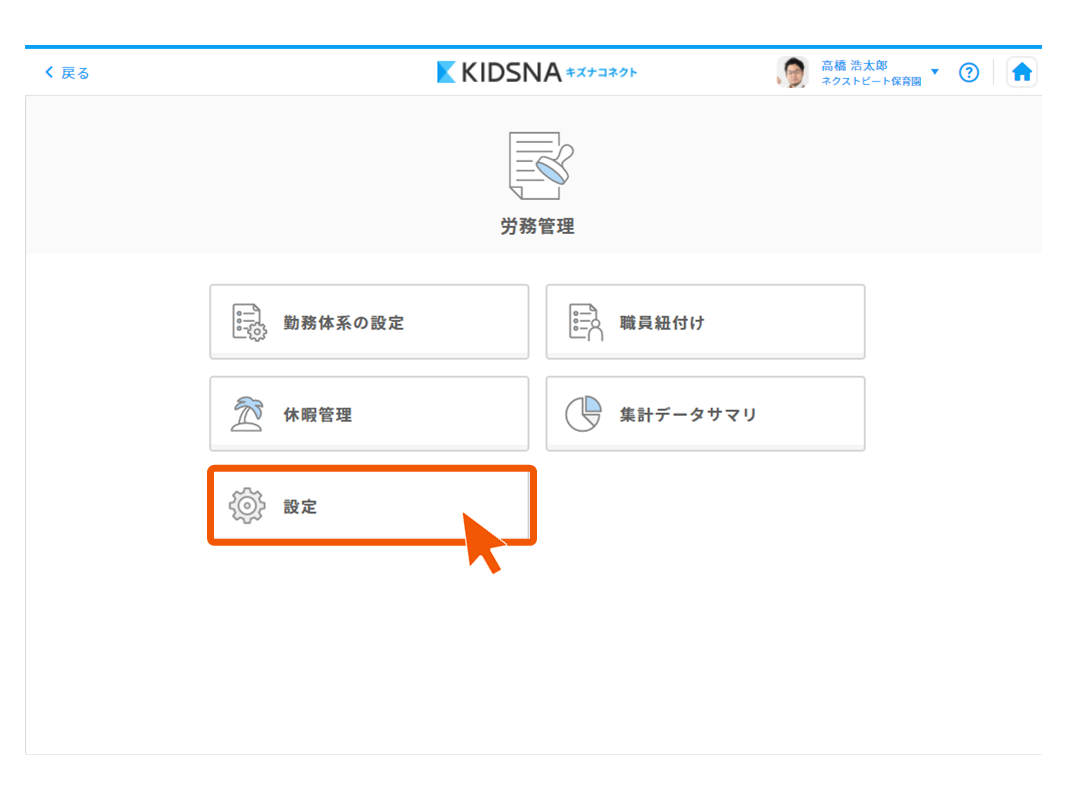Viewport: 1067px width, 800px height.
Task: Click the pie chart 集計データサマリ icon
Action: click(x=584, y=414)
